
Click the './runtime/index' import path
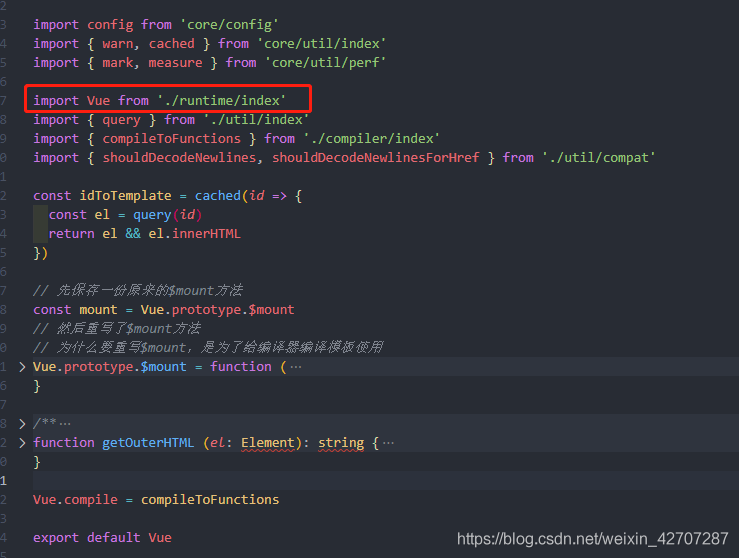coord(222,101)
